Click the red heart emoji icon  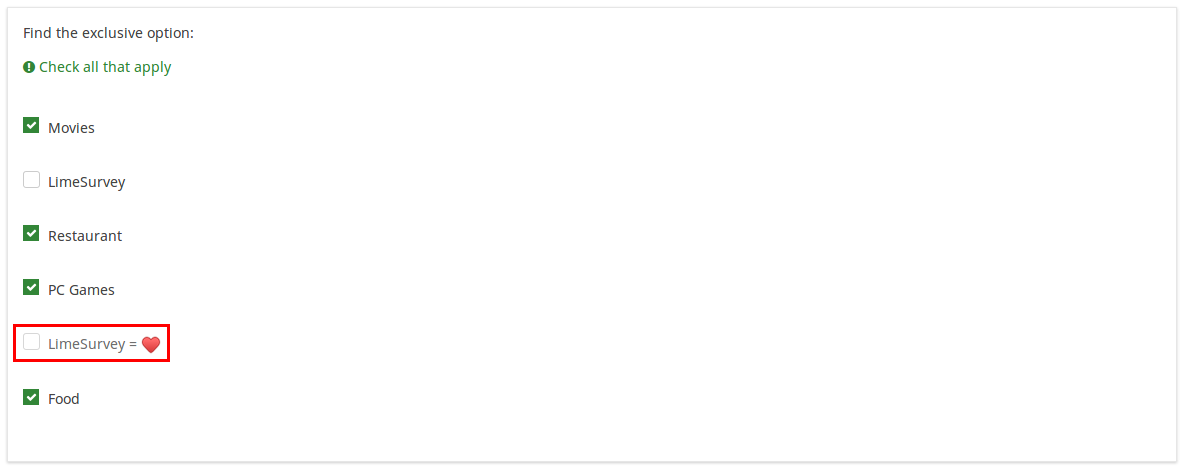[x=151, y=345]
